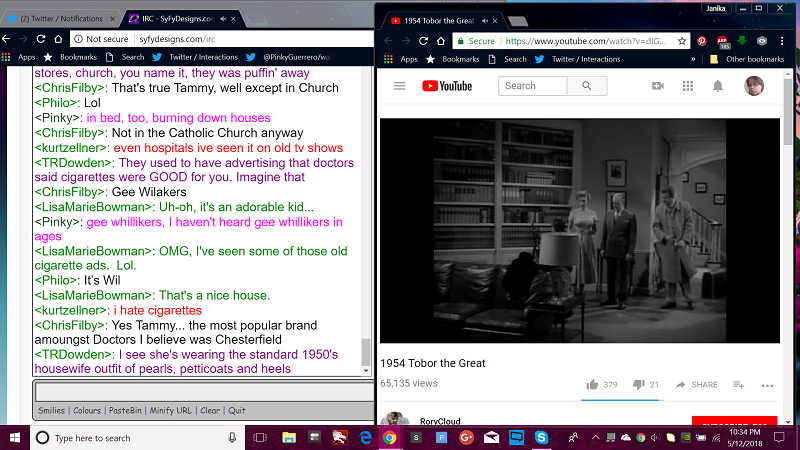The width and height of the screenshot is (800, 450).
Task: Show hidden system tray icons
Action: point(595,438)
